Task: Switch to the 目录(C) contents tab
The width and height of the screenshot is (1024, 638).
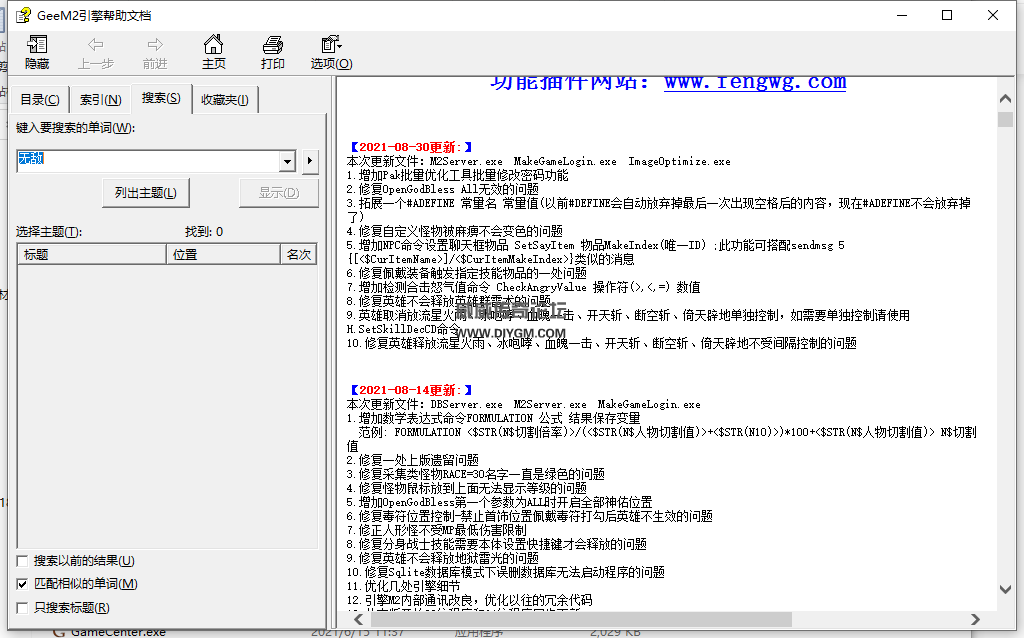Action: point(39,100)
